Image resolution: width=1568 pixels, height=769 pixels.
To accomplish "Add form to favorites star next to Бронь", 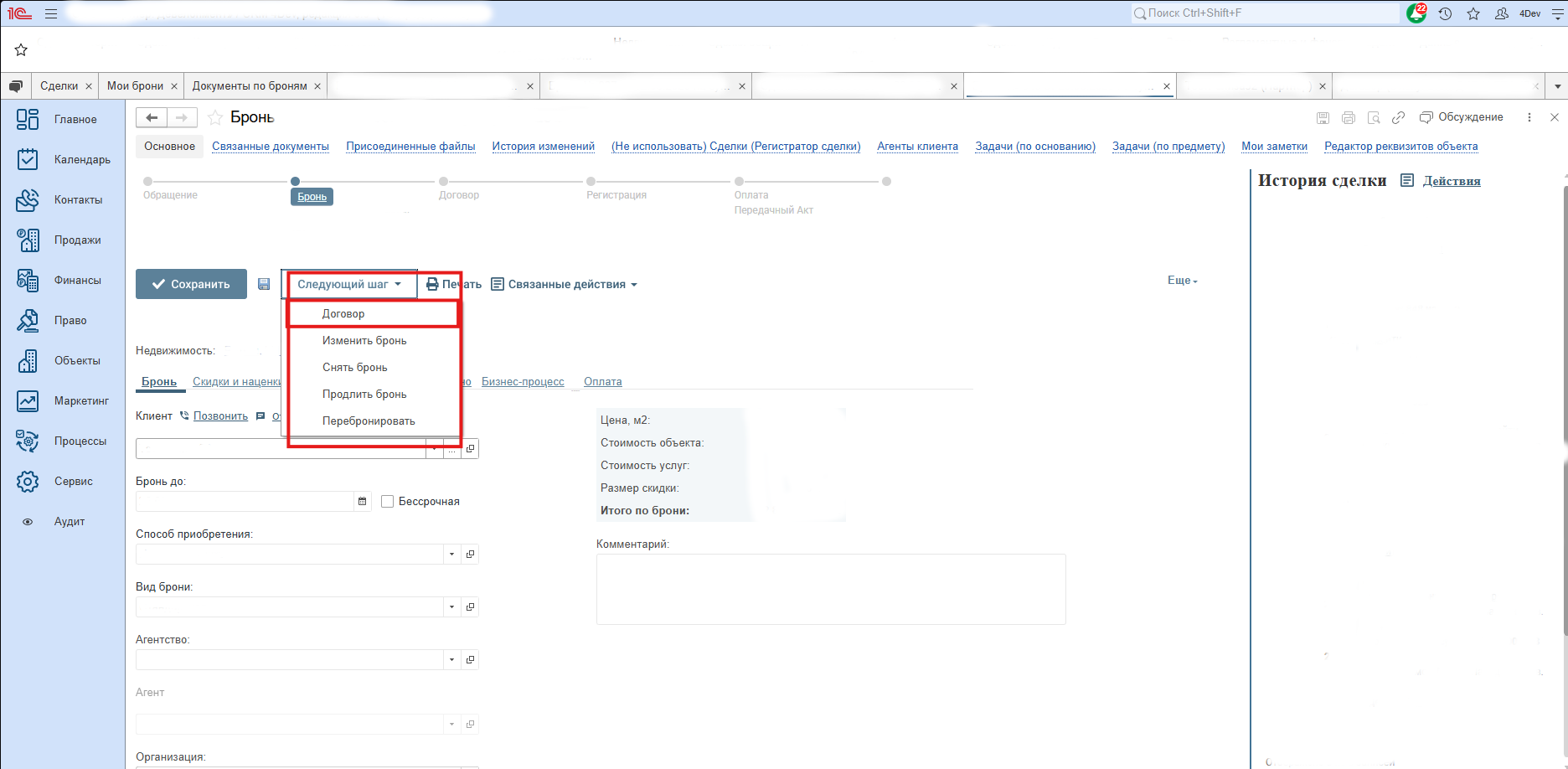I will (x=215, y=117).
